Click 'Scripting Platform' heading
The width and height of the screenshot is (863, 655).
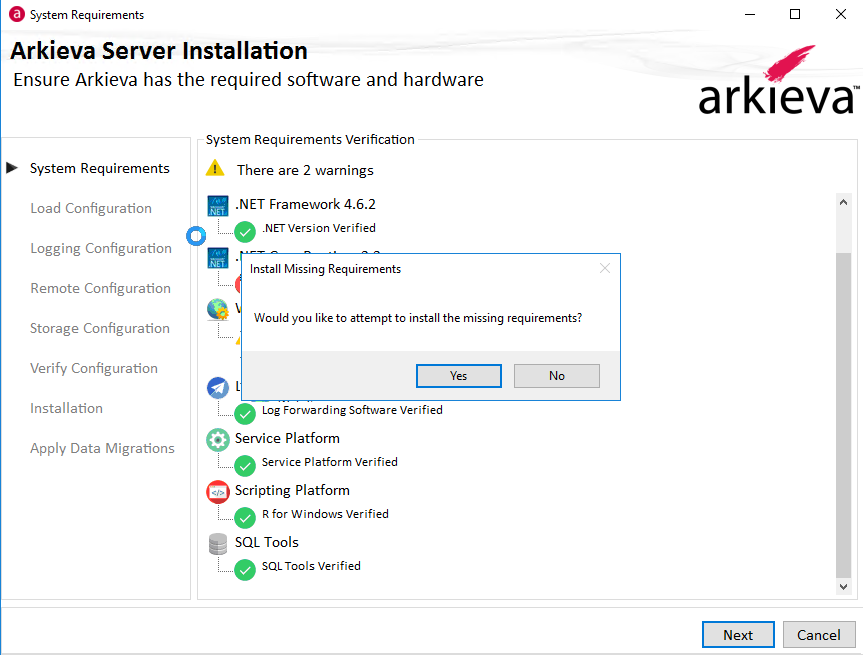292,490
